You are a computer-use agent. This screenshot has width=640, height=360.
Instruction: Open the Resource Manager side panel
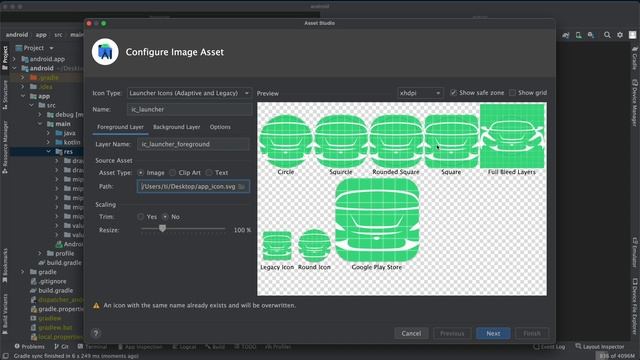(x=5, y=147)
